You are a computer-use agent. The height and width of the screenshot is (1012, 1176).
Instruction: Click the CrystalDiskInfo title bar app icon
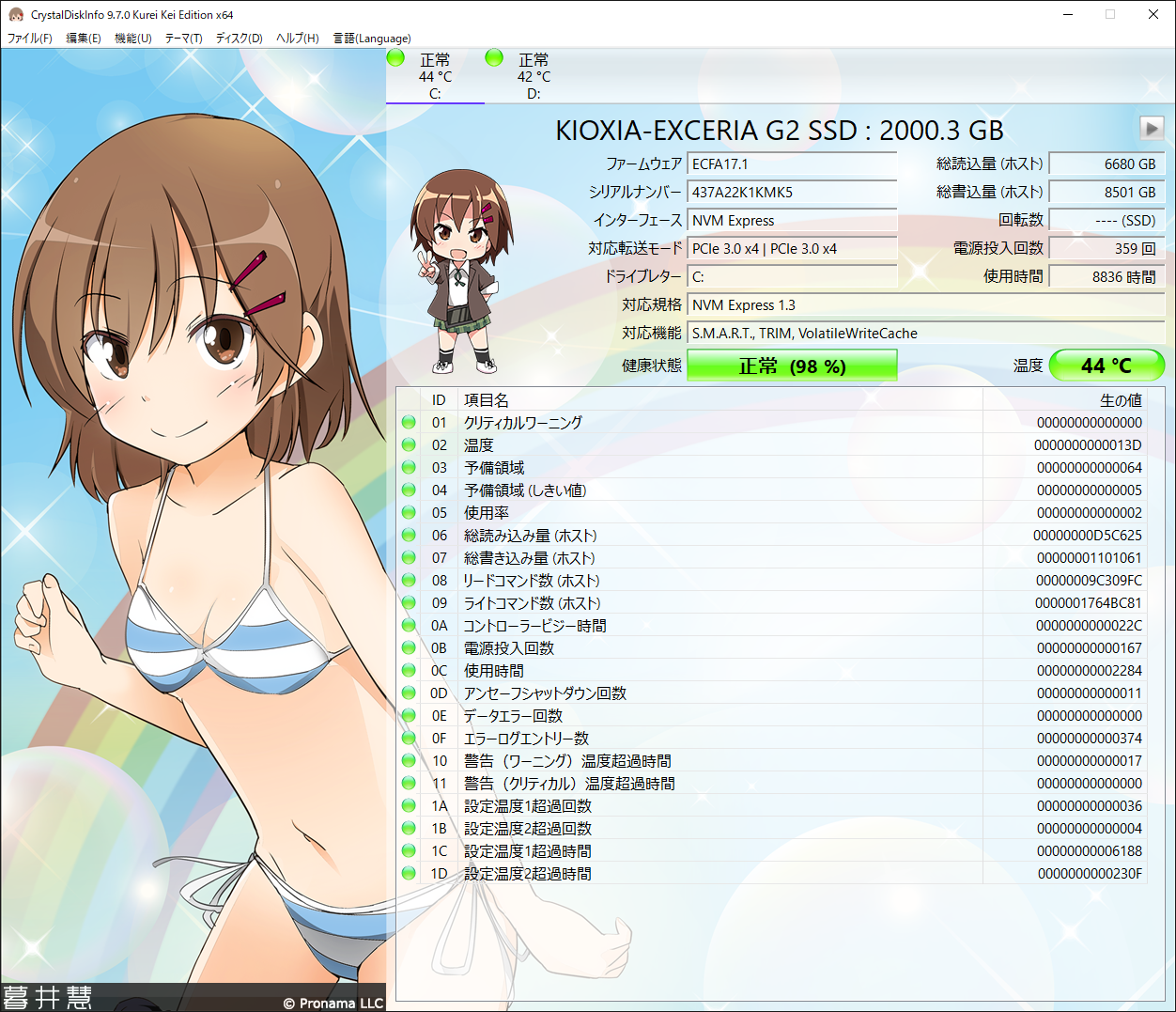coord(15,14)
